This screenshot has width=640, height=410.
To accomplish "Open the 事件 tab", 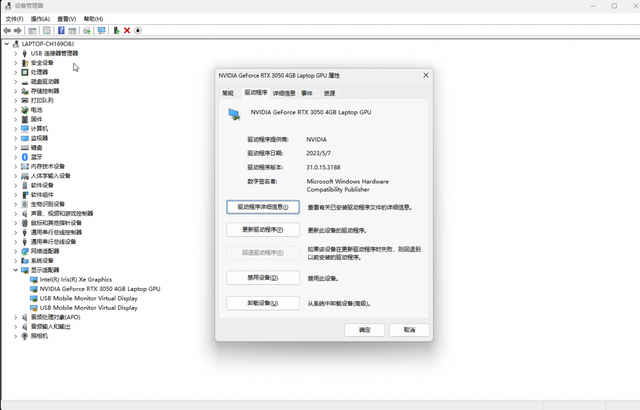I will coord(307,93).
